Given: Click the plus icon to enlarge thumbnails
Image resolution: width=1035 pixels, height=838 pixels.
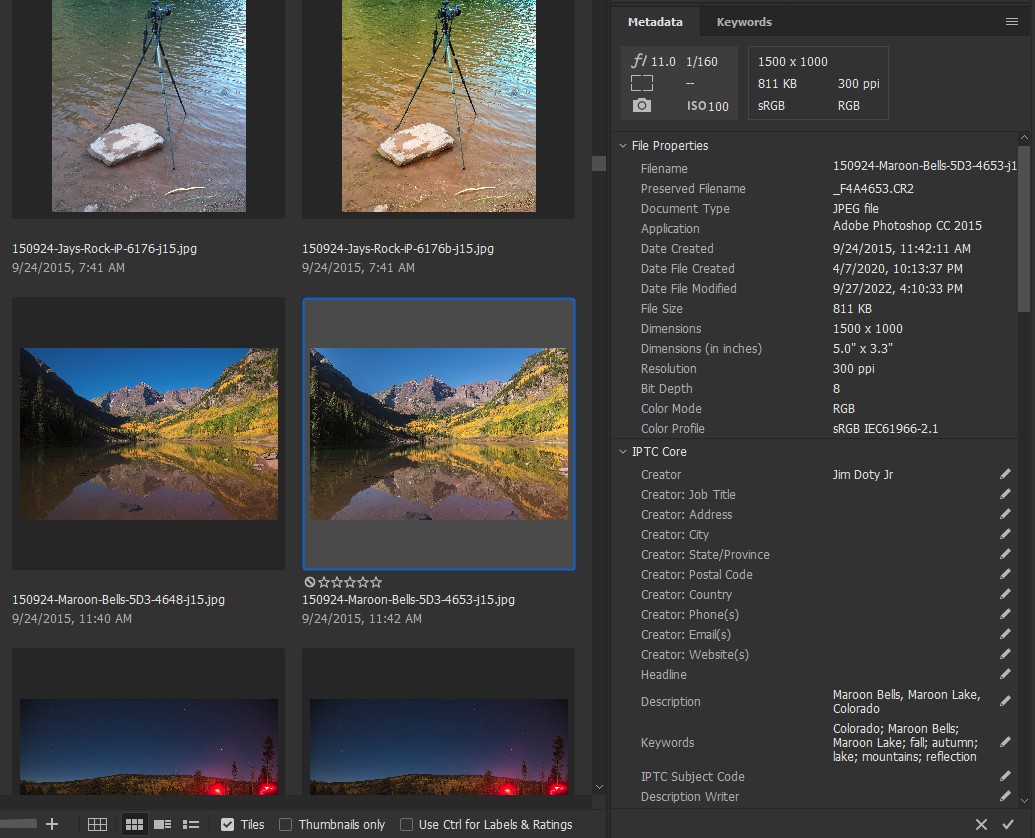Looking at the screenshot, I should 52,824.
